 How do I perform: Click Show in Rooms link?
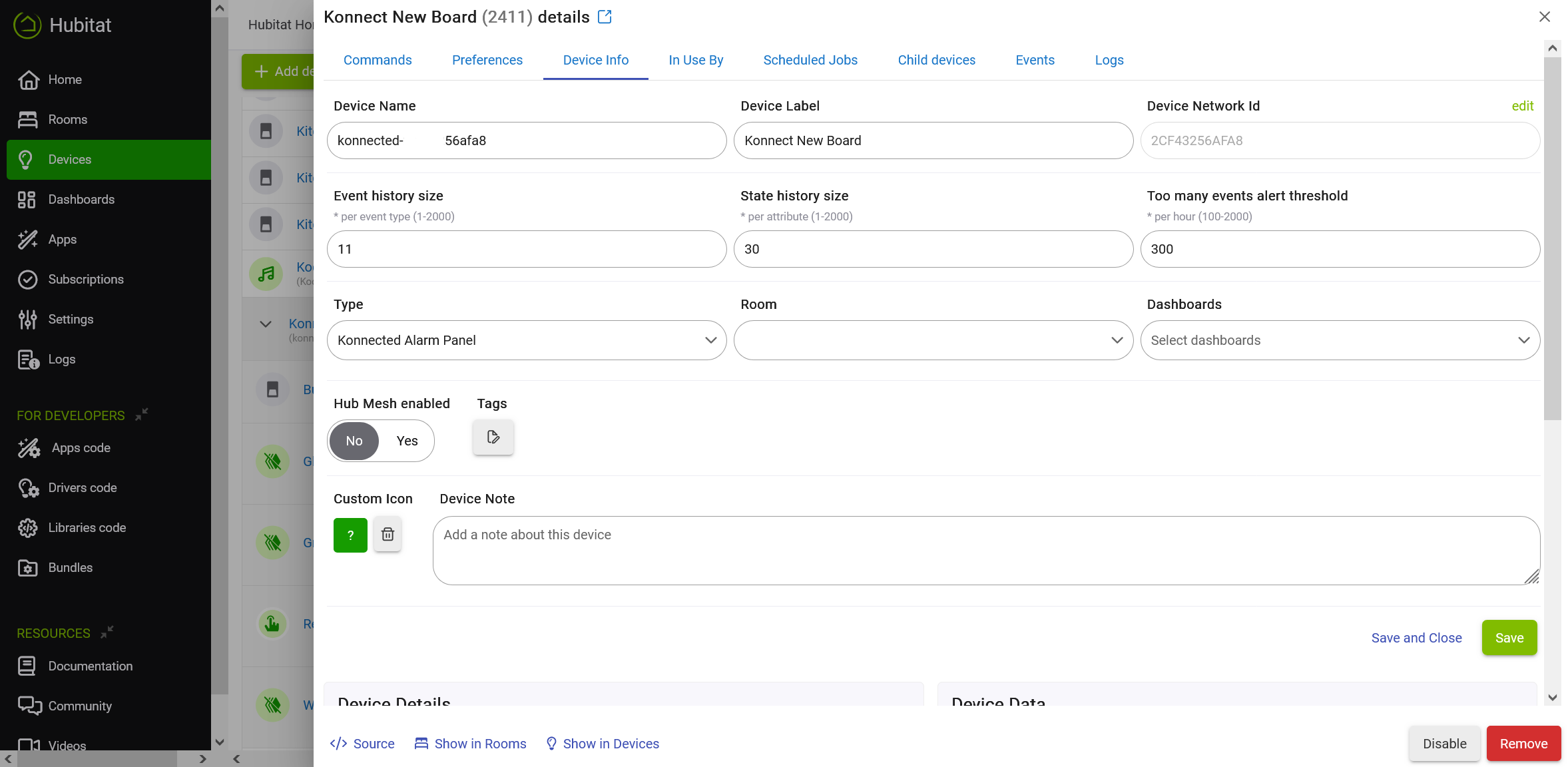470,744
